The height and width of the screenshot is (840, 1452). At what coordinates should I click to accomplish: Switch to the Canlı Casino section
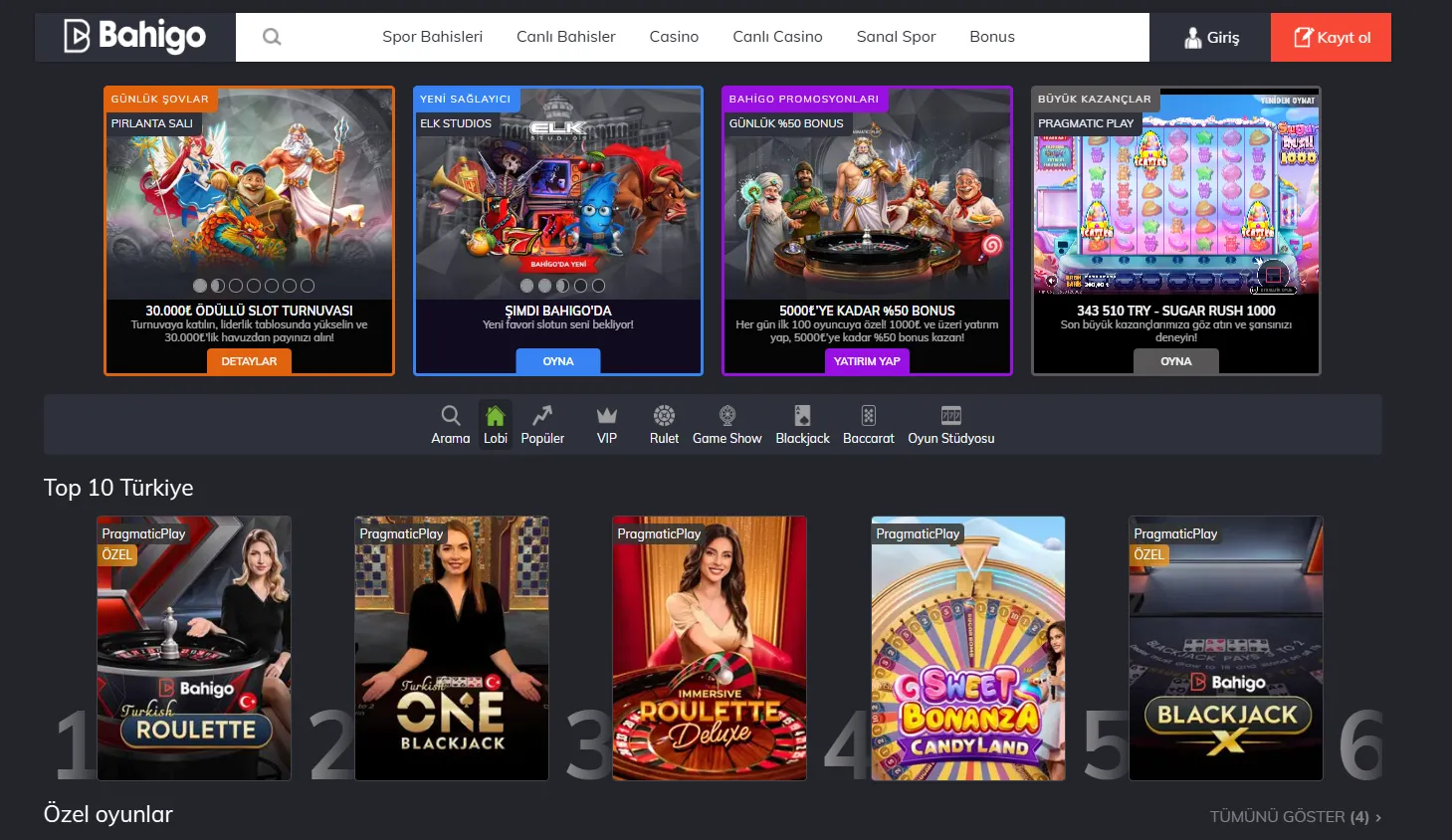point(777,36)
